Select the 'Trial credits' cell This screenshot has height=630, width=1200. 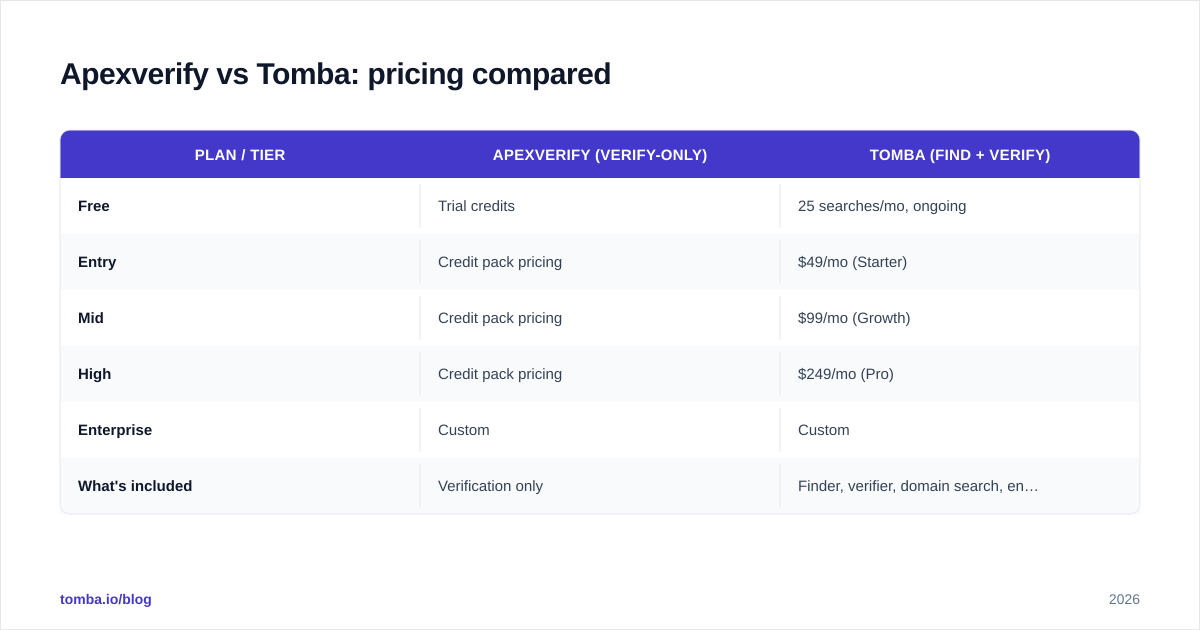(x=476, y=206)
